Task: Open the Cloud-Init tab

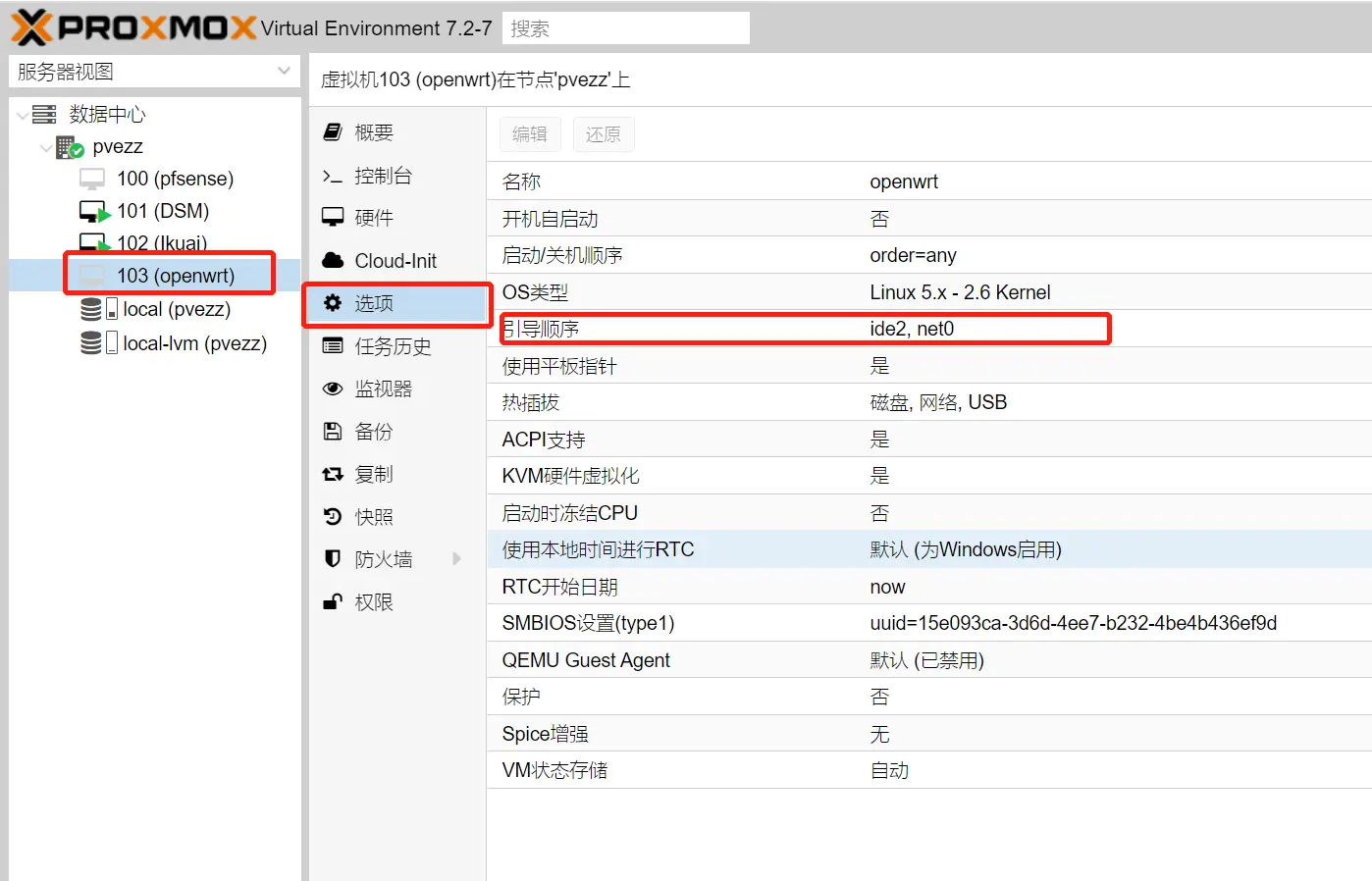Action: [x=396, y=261]
